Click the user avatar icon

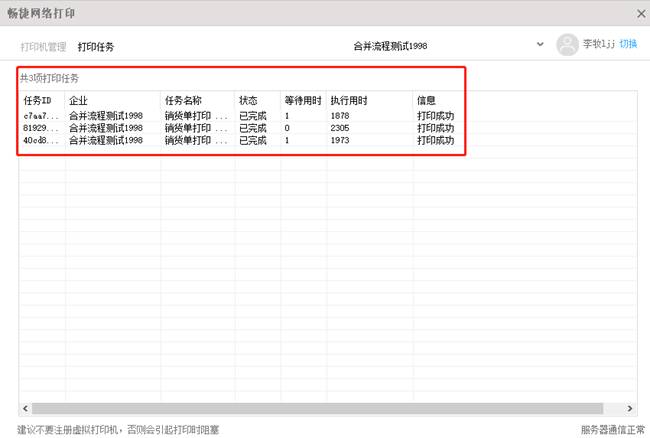[568, 45]
